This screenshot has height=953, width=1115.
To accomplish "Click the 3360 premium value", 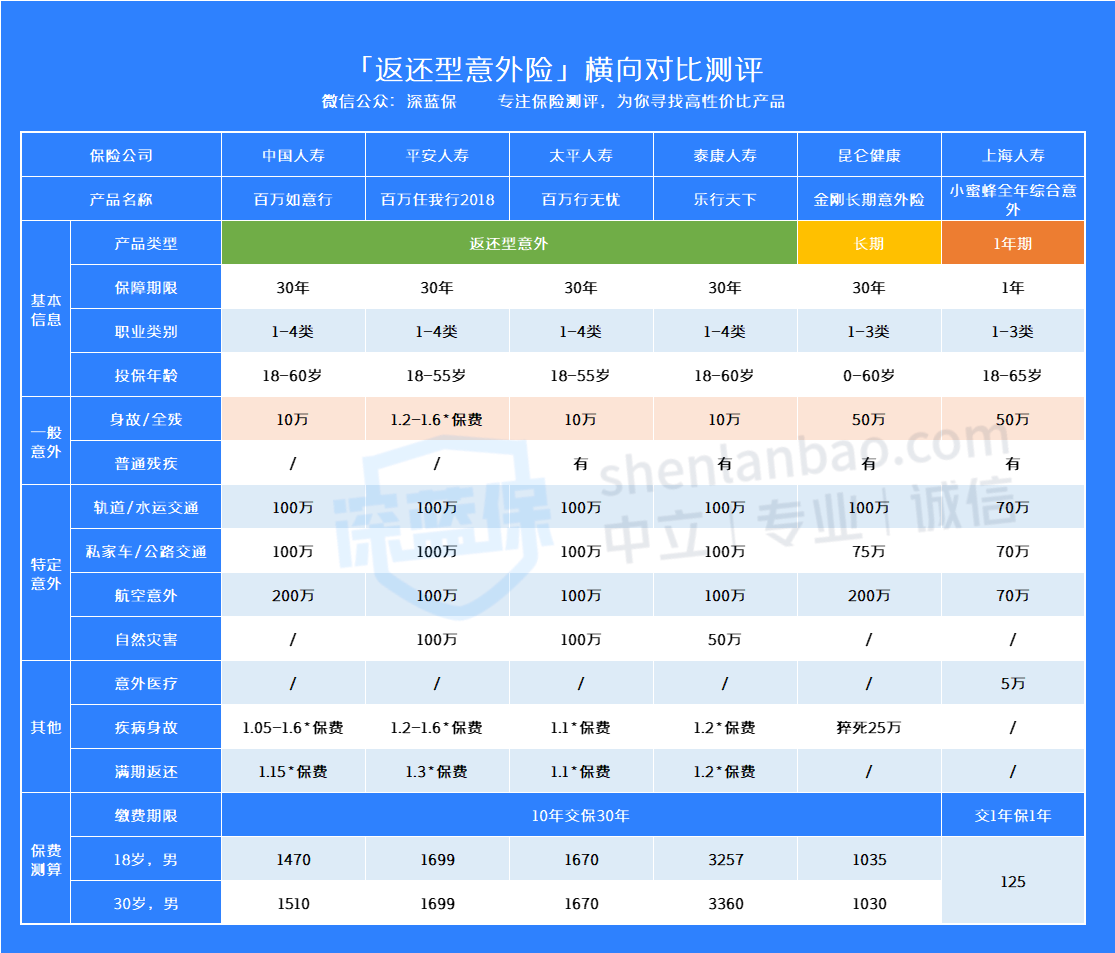I will (725, 904).
